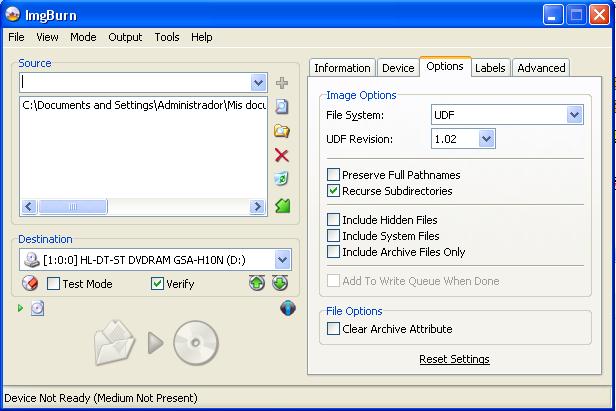Click the Reset Settings link
This screenshot has height=411, width=616.
coord(454,359)
